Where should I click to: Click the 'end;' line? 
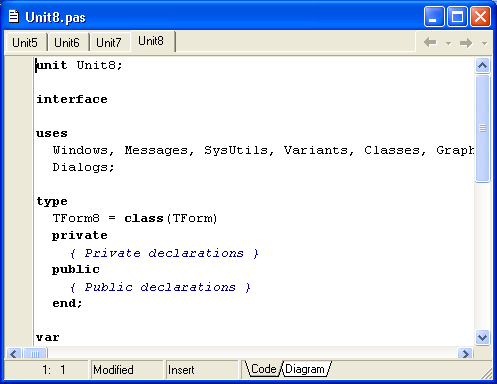coord(68,303)
